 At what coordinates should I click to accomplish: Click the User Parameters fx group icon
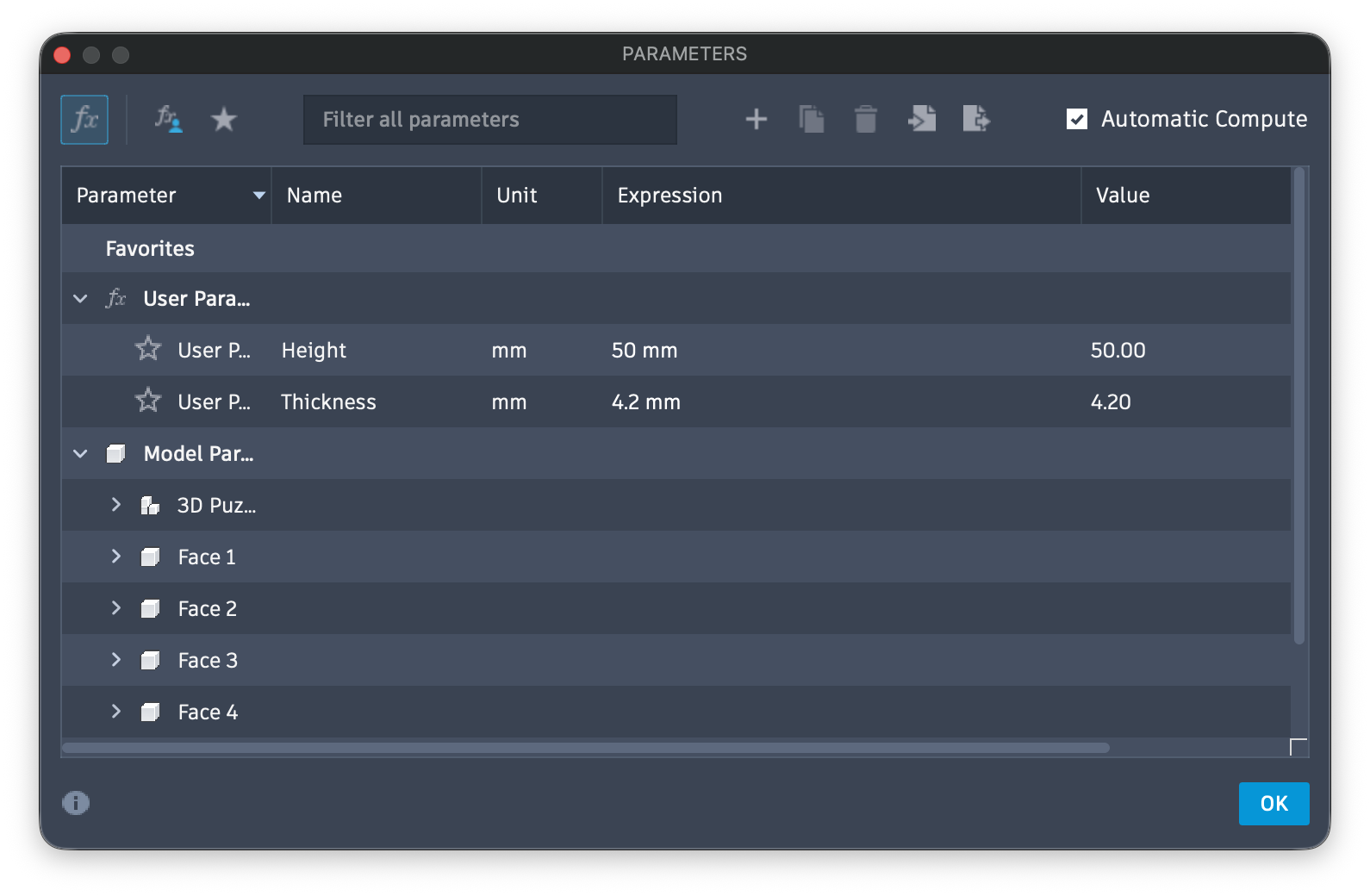coord(115,299)
